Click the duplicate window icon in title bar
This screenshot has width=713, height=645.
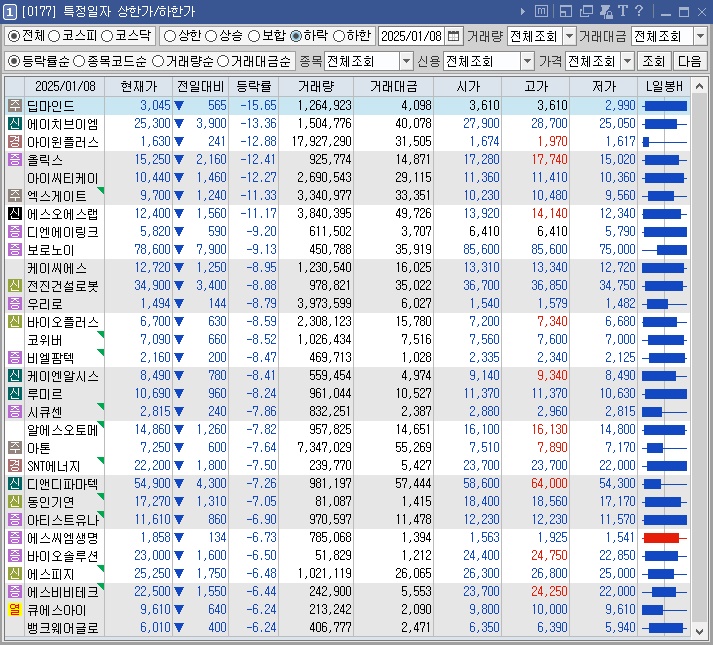(x=586, y=11)
